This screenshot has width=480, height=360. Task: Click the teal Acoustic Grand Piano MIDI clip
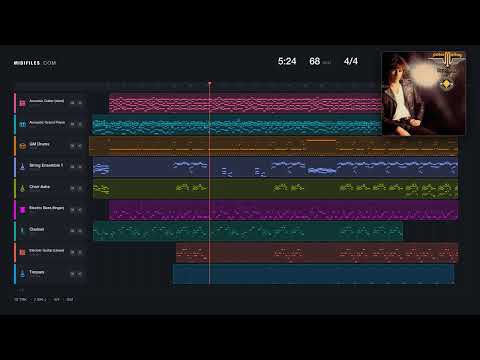pos(237,125)
